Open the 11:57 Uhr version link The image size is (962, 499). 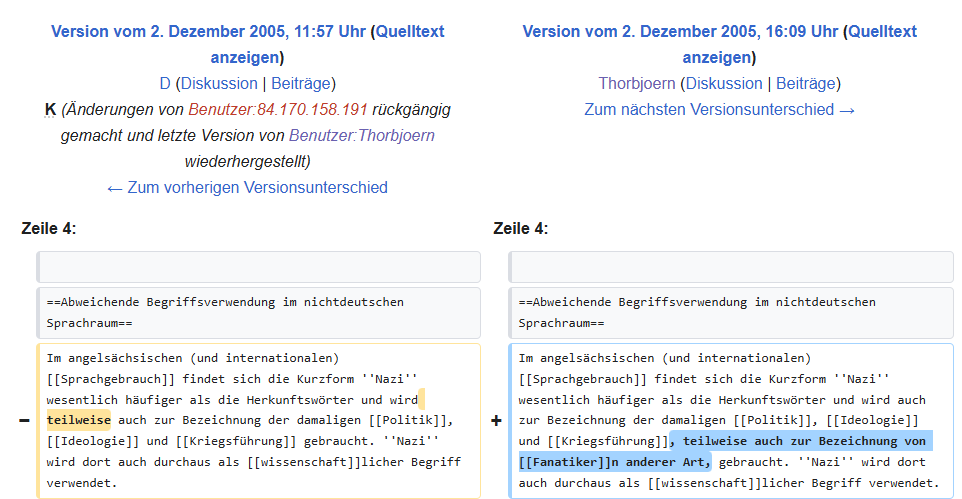coord(208,32)
